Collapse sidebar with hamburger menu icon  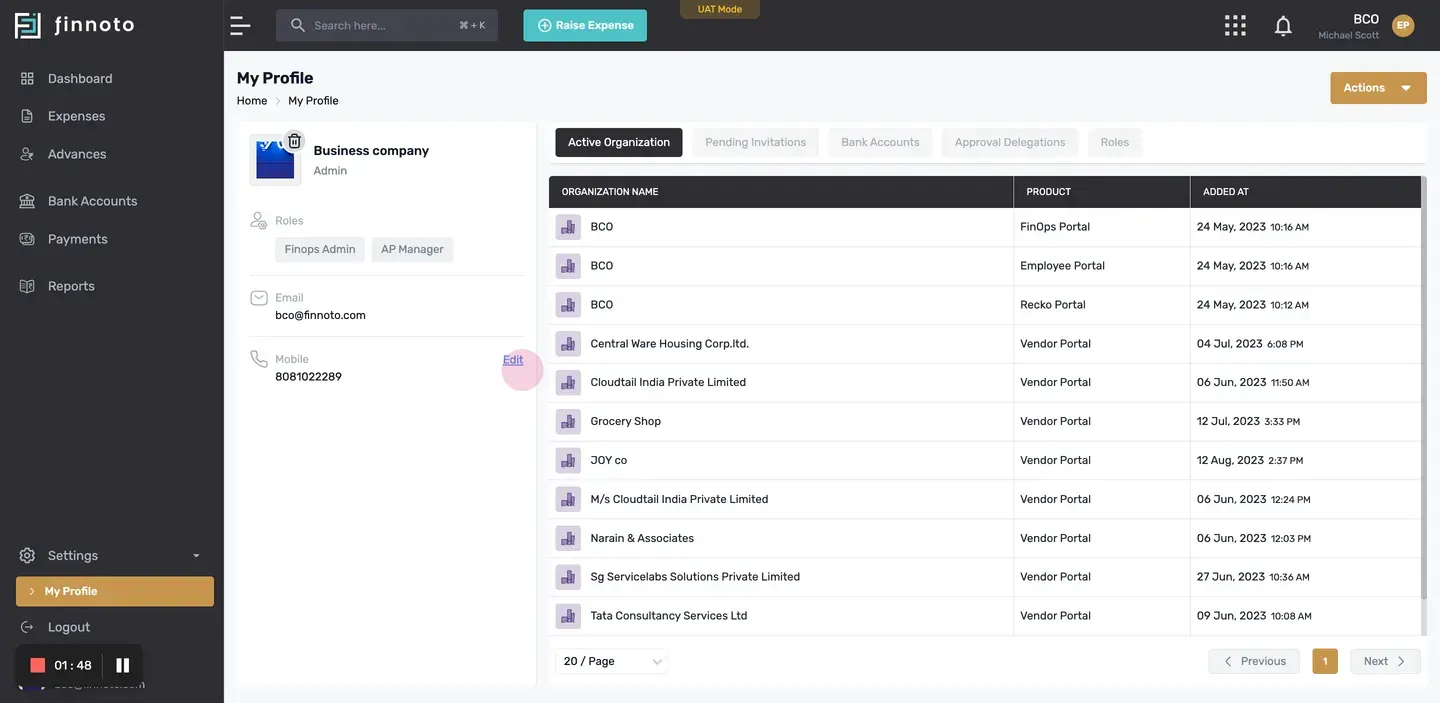click(240, 25)
